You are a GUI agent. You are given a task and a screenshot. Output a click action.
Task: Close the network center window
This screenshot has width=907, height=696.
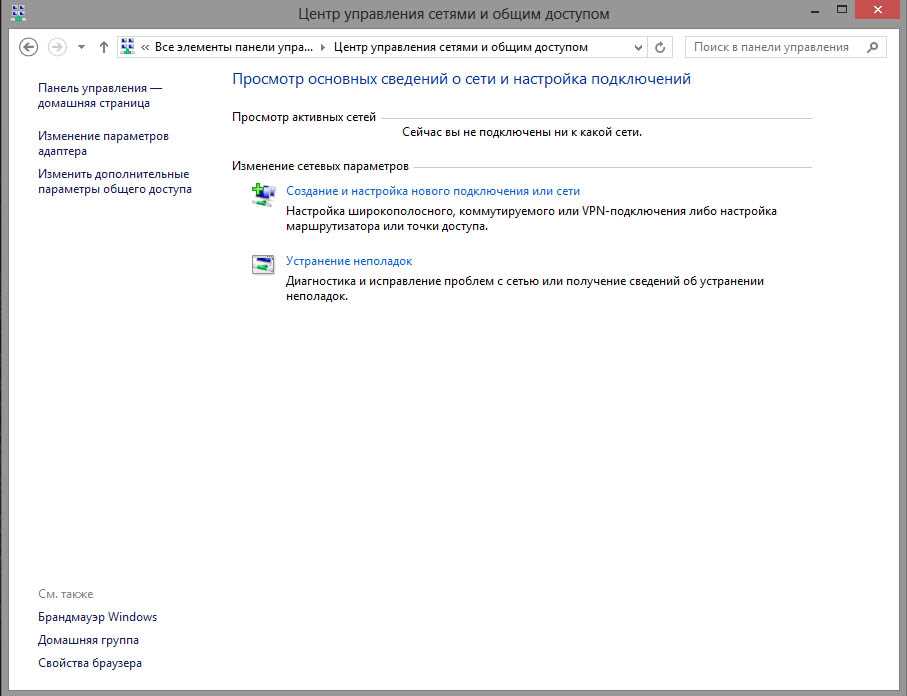pos(877,10)
